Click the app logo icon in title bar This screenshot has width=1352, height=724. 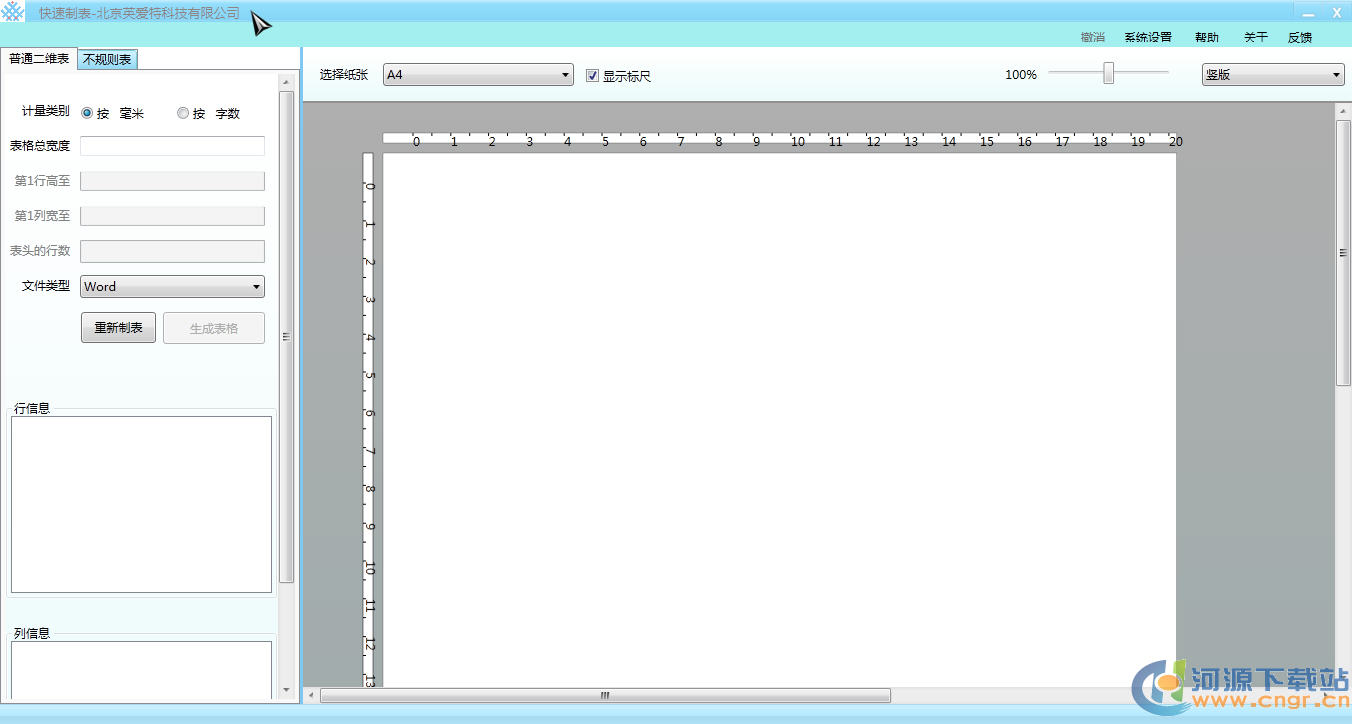[12, 12]
